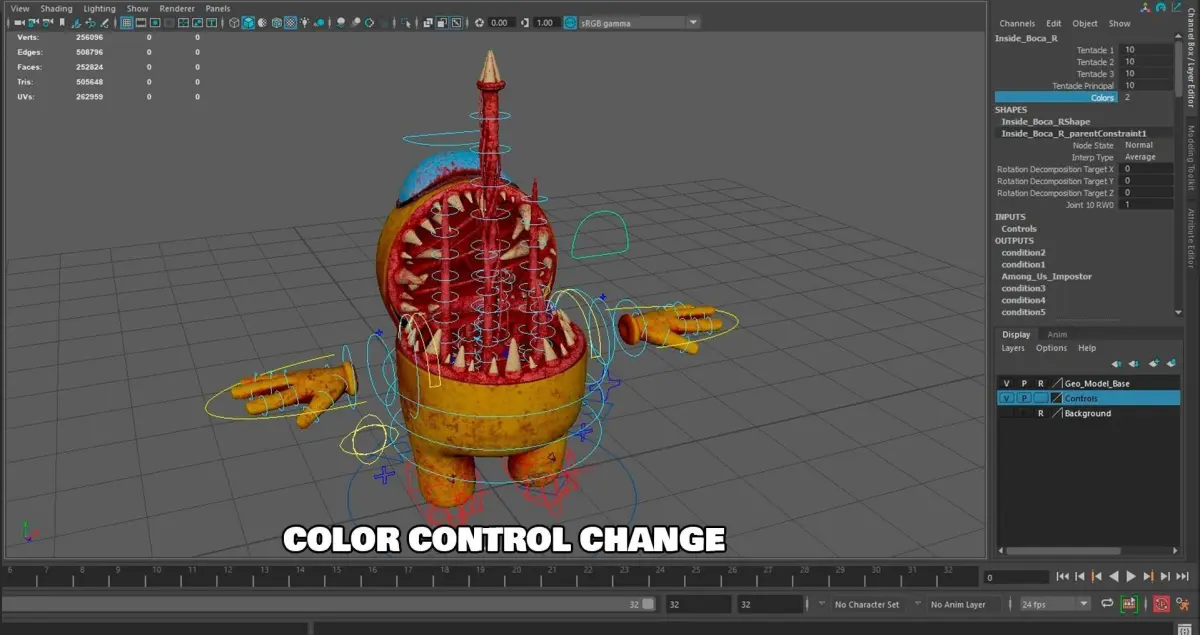
Task: Toggle display type box of Controls layer
Action: pos(1041,398)
